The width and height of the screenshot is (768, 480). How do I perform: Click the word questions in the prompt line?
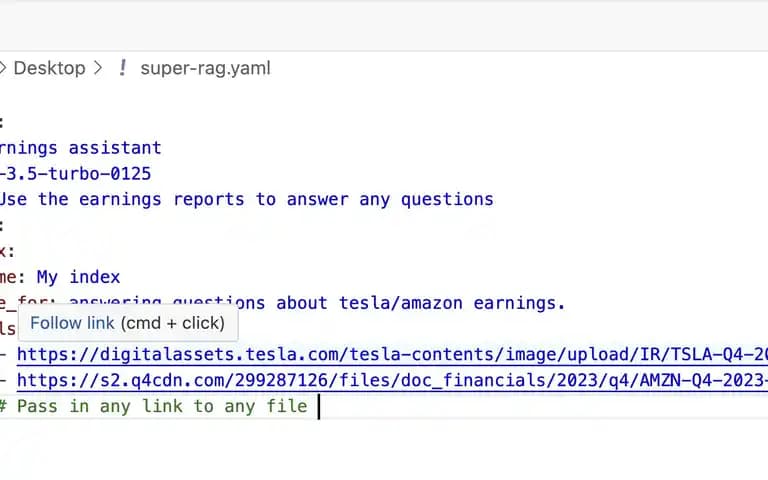pos(447,199)
